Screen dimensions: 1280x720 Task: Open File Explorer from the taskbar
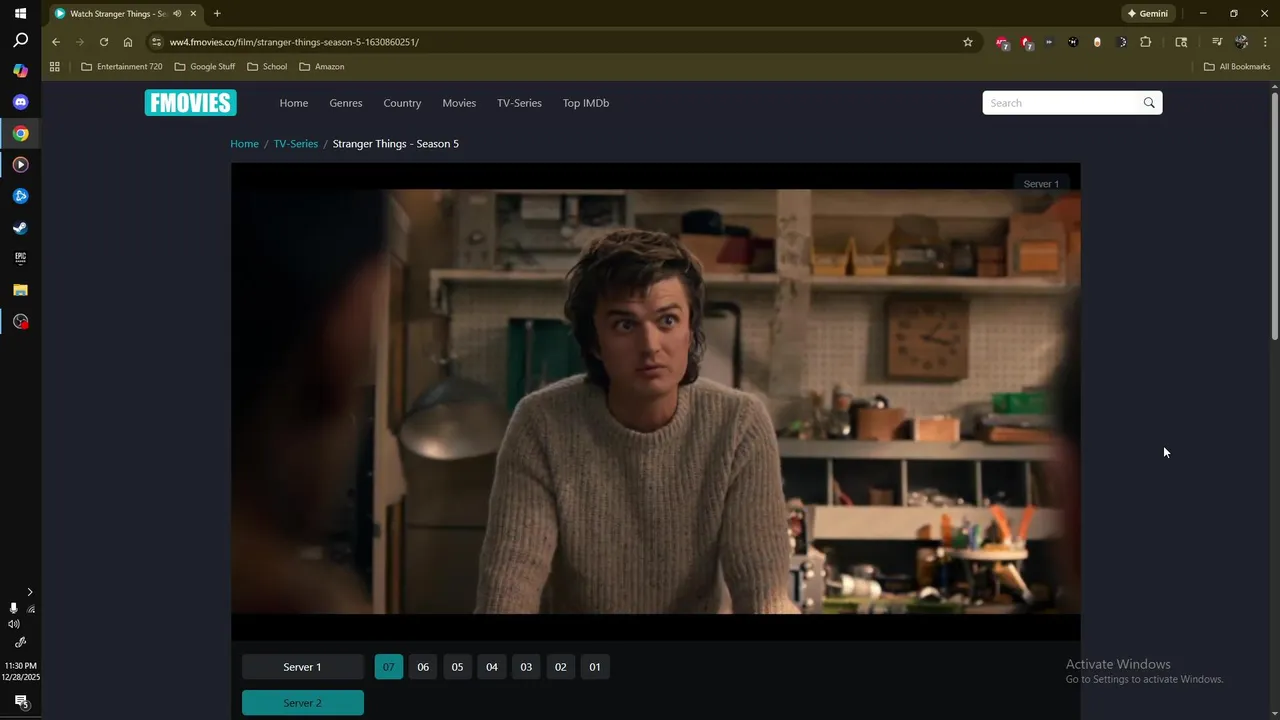coord(21,290)
